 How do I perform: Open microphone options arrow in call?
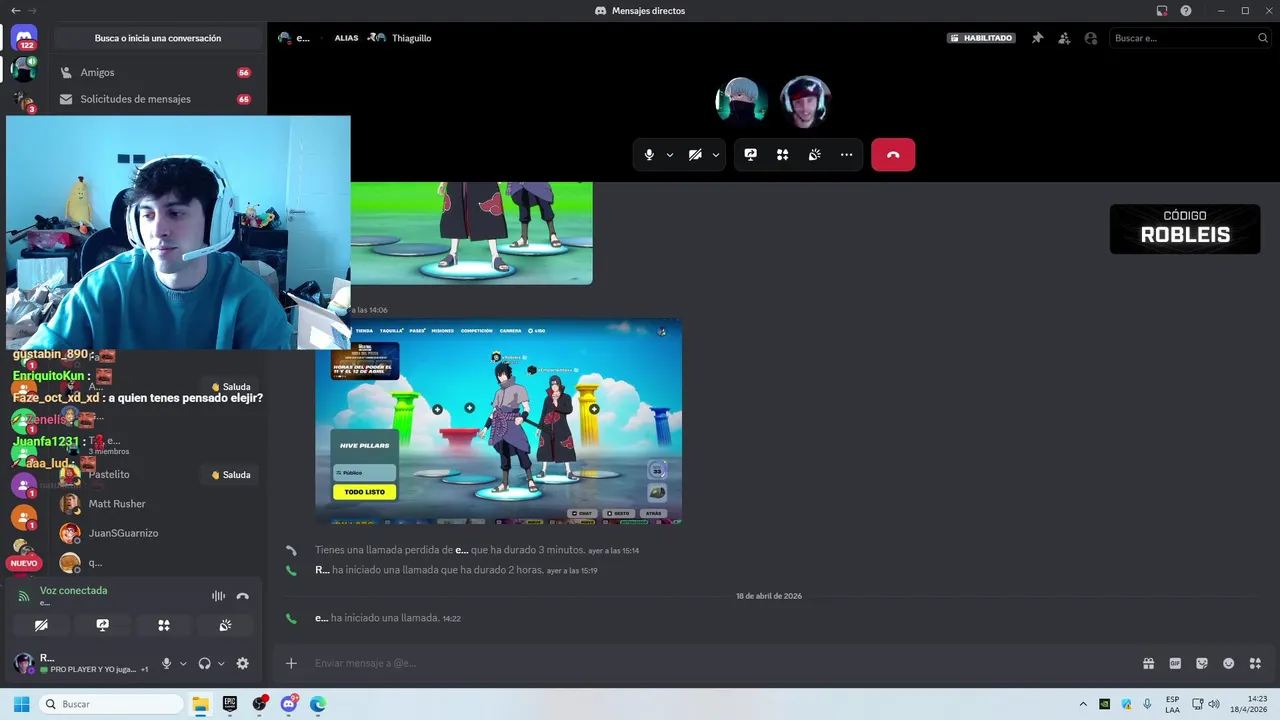tap(670, 155)
